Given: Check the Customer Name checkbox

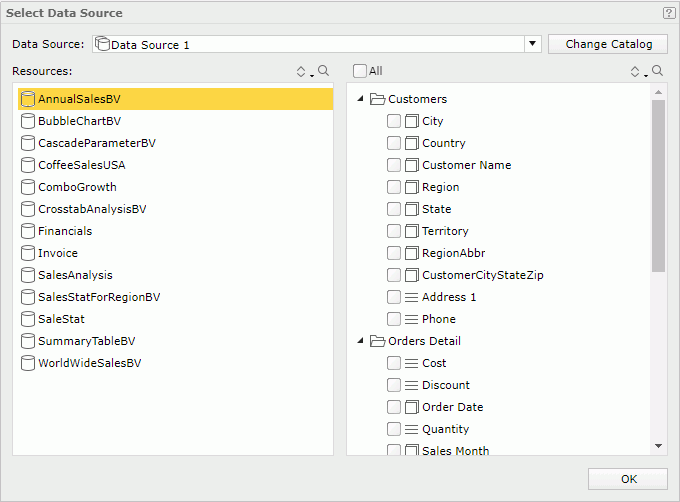Looking at the screenshot, I should (394, 165).
